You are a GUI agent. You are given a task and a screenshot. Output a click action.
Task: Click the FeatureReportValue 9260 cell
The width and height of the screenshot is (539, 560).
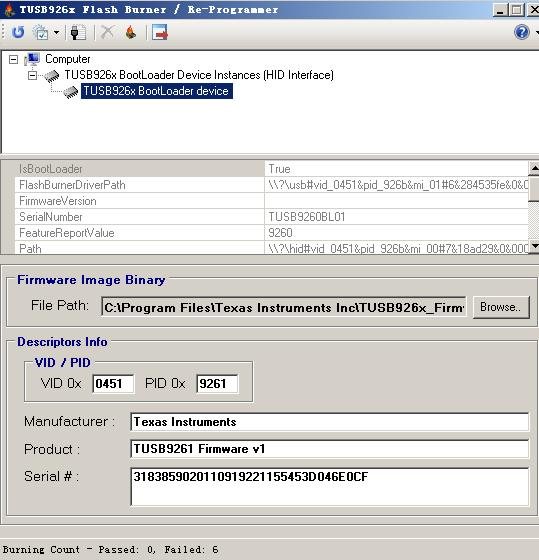click(396, 233)
